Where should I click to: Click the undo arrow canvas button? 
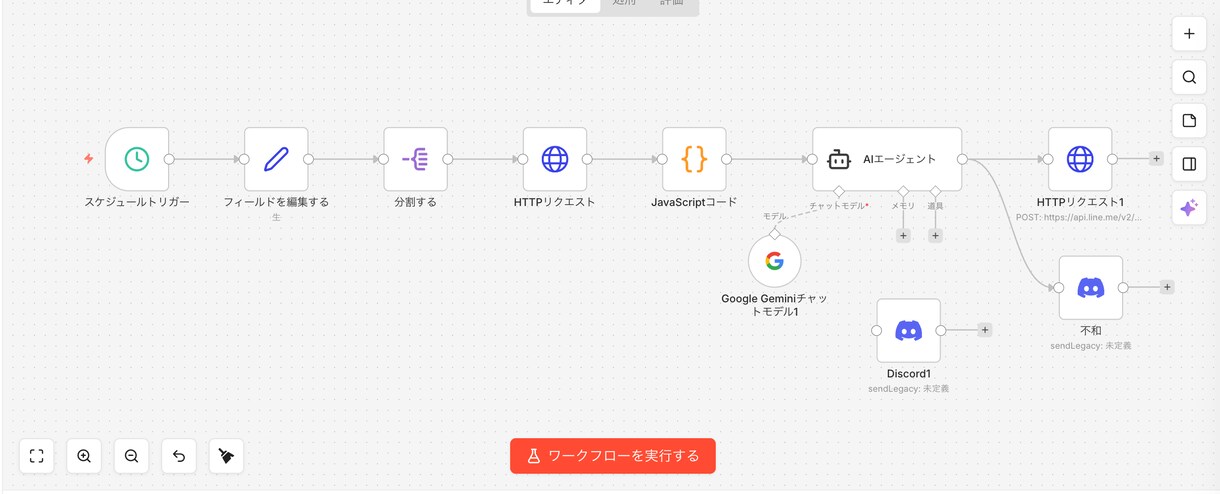pos(179,456)
